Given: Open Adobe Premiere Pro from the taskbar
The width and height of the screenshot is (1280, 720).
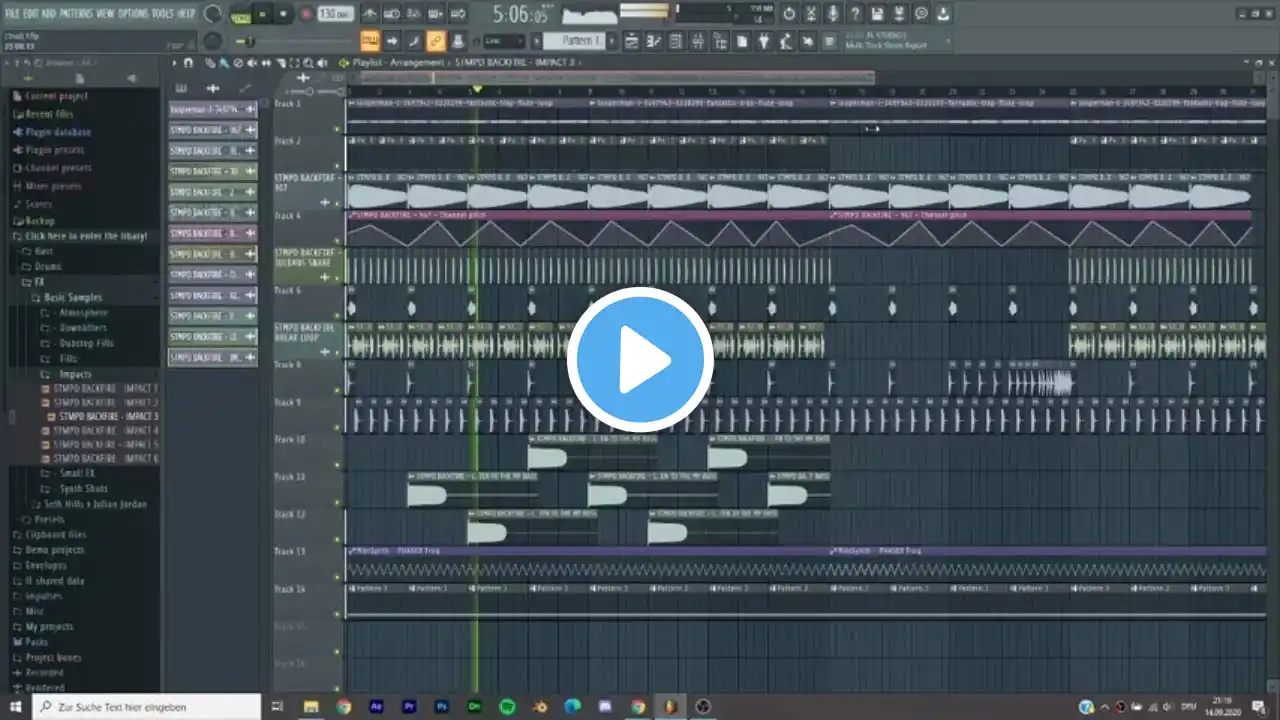Looking at the screenshot, I should click(x=409, y=707).
